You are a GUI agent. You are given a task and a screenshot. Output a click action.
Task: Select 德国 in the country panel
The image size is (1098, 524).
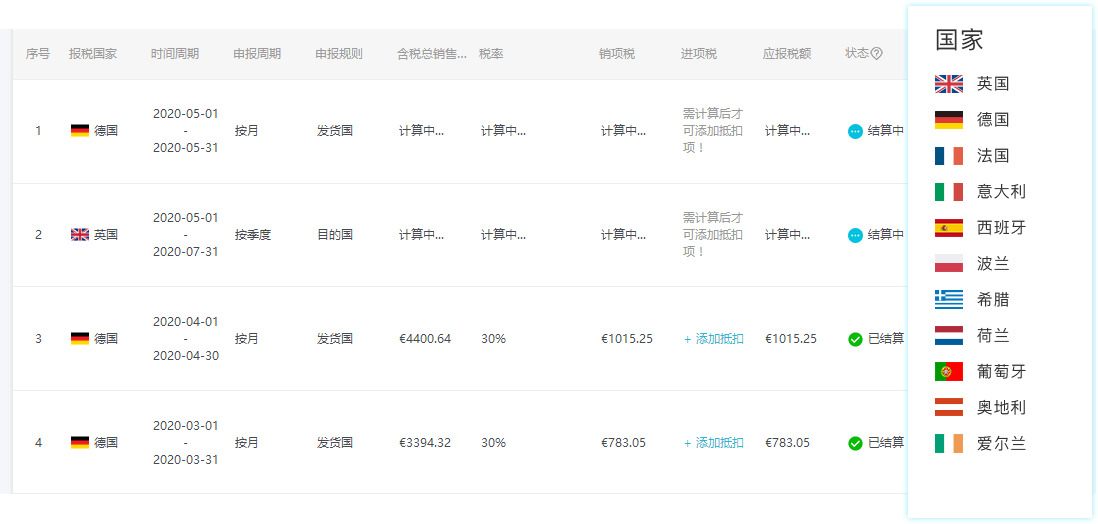tap(993, 120)
